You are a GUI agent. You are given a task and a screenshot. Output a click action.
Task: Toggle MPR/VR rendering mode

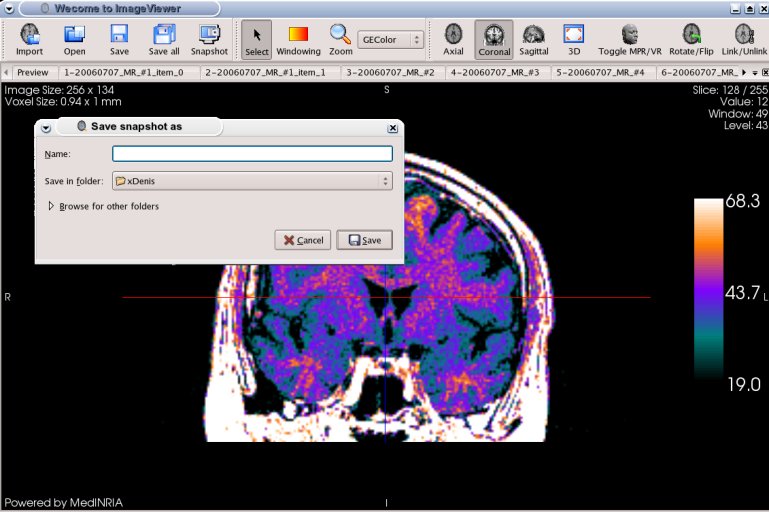(x=629, y=39)
